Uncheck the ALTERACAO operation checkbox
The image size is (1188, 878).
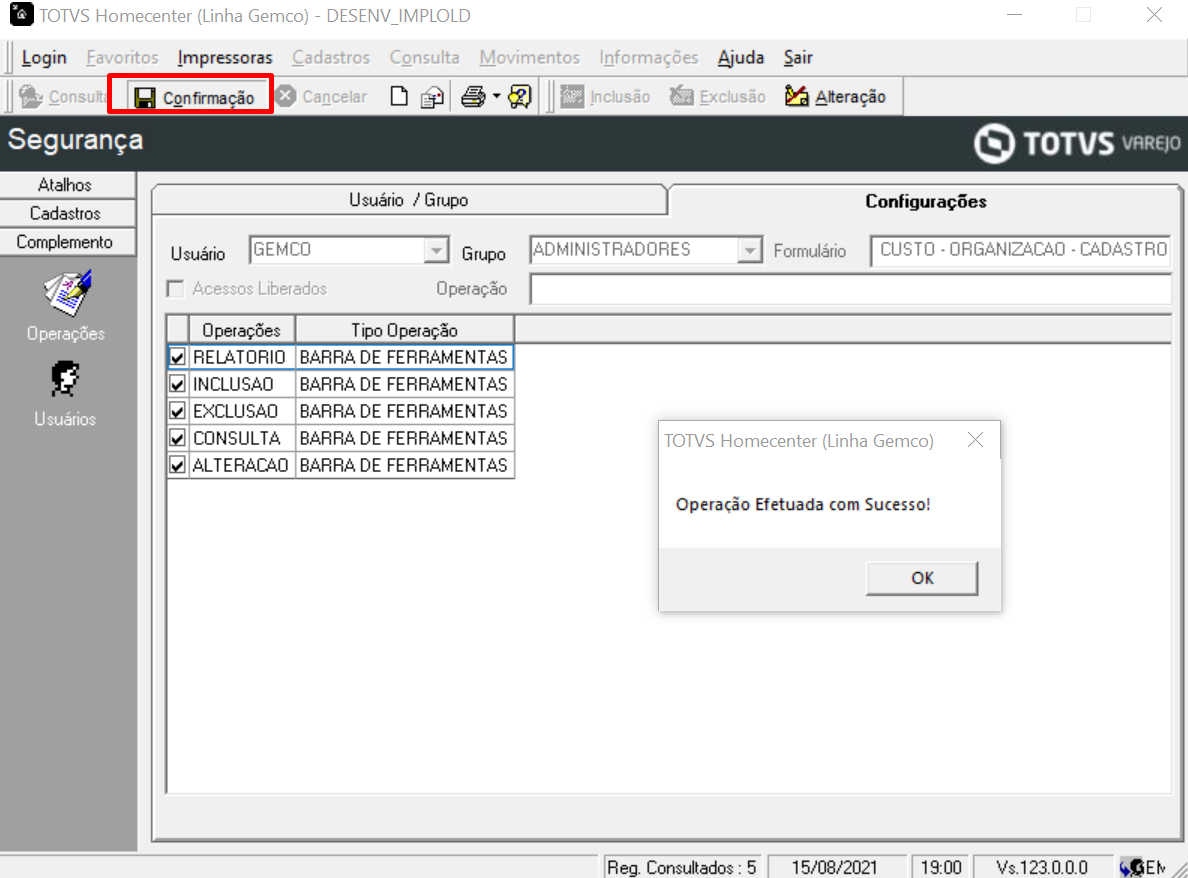point(177,465)
